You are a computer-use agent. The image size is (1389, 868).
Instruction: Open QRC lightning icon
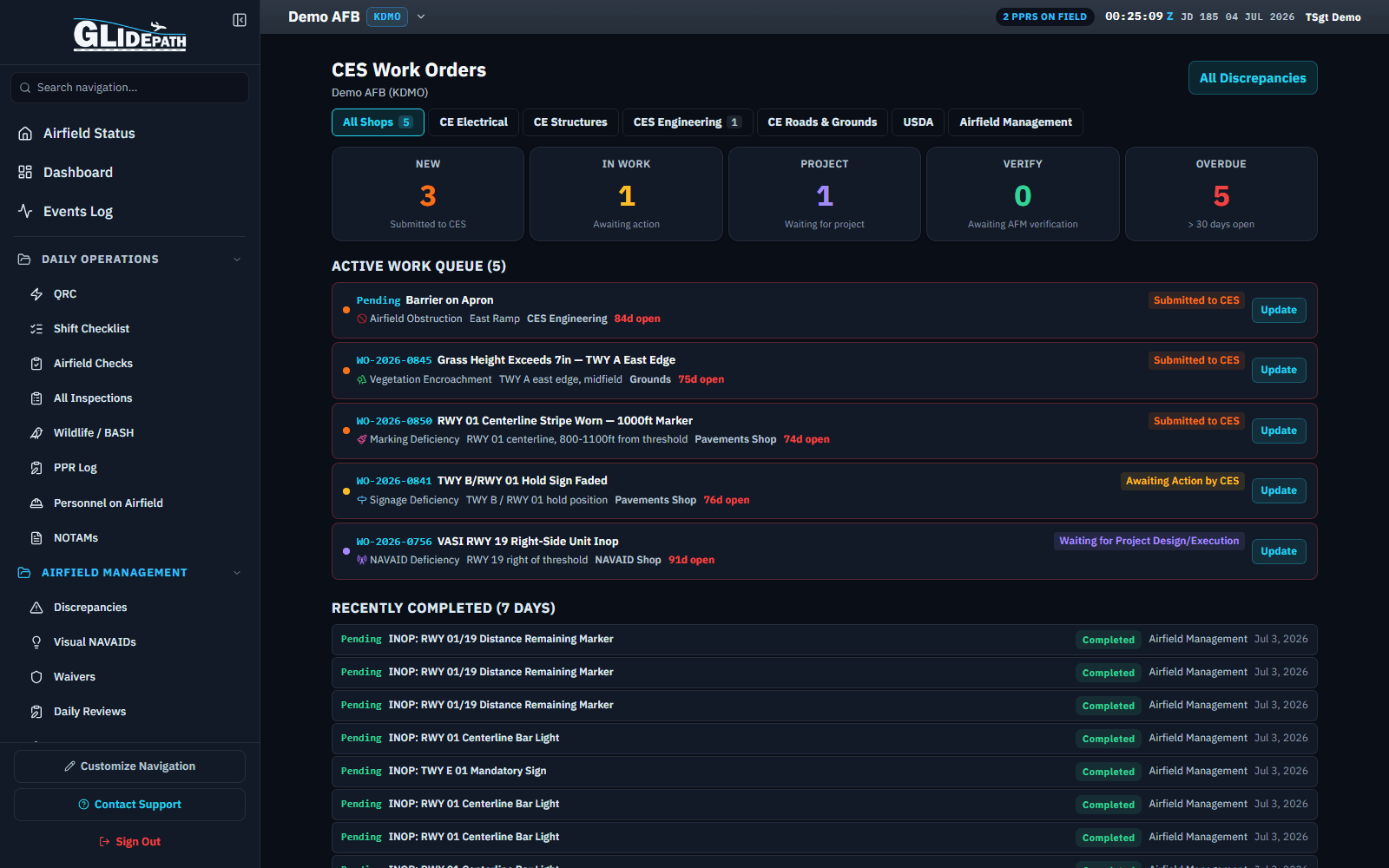tap(36, 294)
